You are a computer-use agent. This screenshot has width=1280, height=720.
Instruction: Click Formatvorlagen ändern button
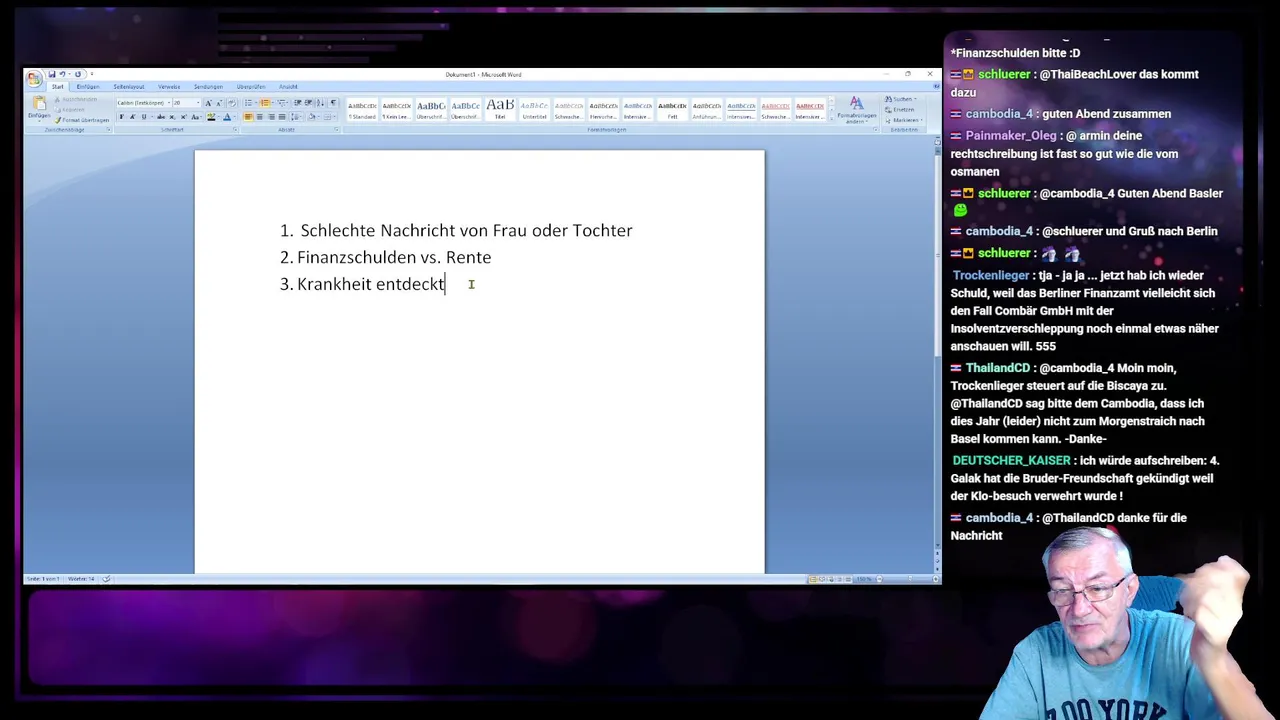(x=857, y=110)
